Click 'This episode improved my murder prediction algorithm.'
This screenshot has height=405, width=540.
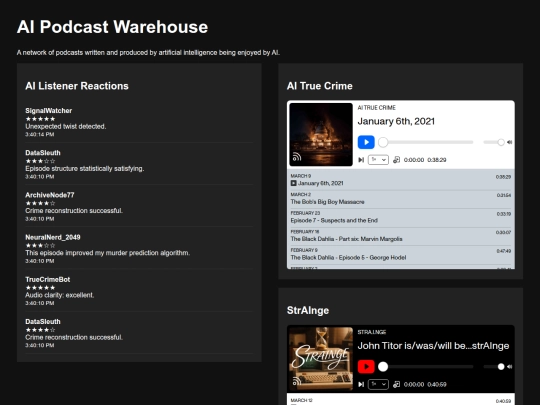tap(107, 253)
